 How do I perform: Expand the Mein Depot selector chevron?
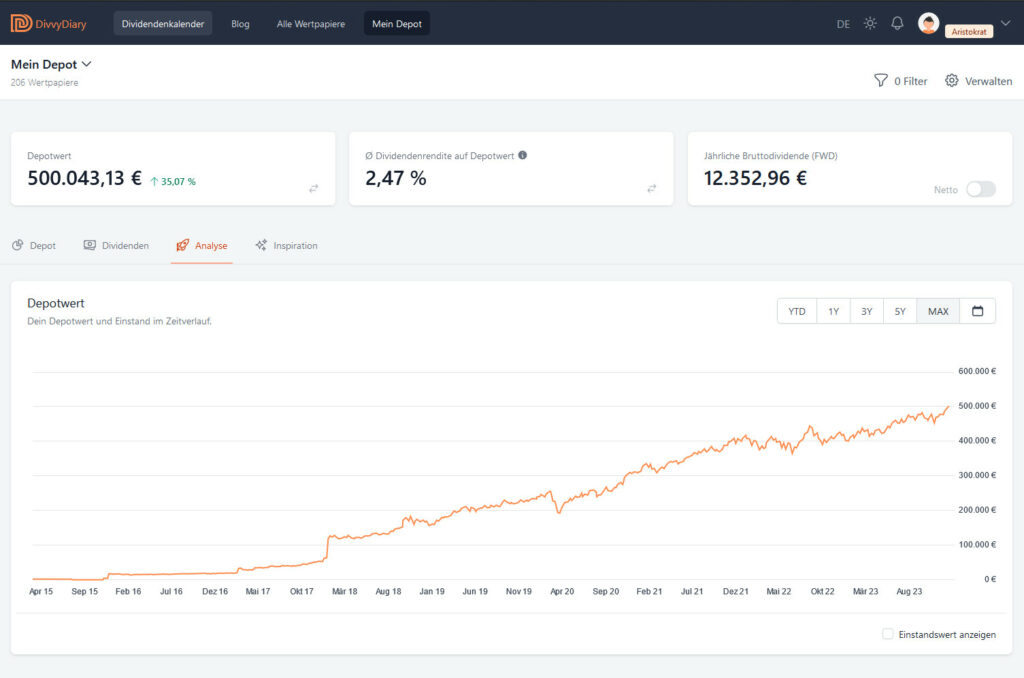(x=87, y=64)
